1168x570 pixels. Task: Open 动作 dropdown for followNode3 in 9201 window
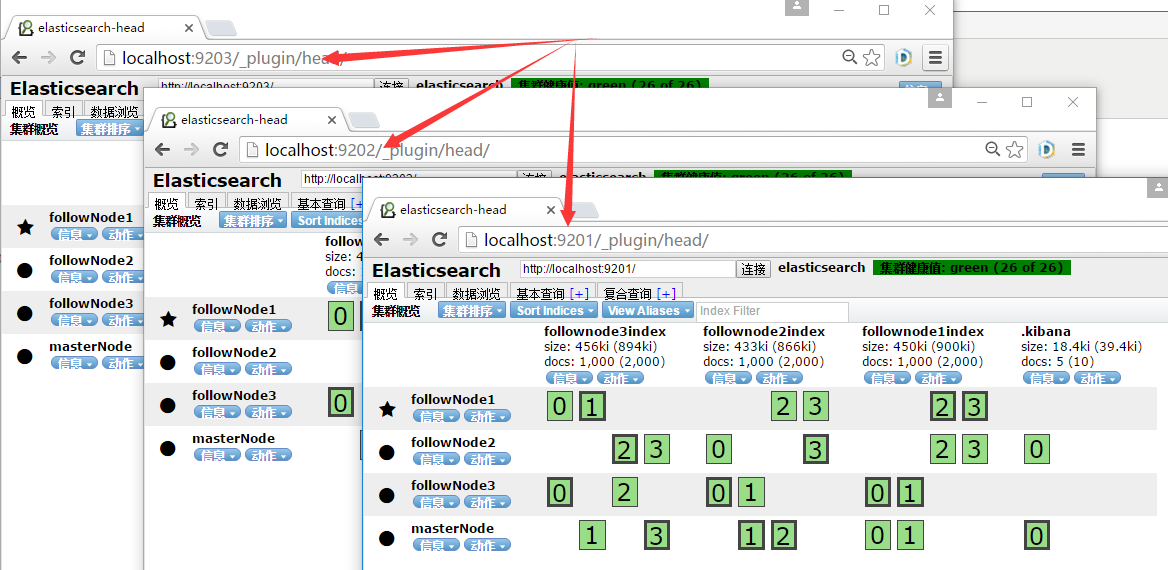487,501
